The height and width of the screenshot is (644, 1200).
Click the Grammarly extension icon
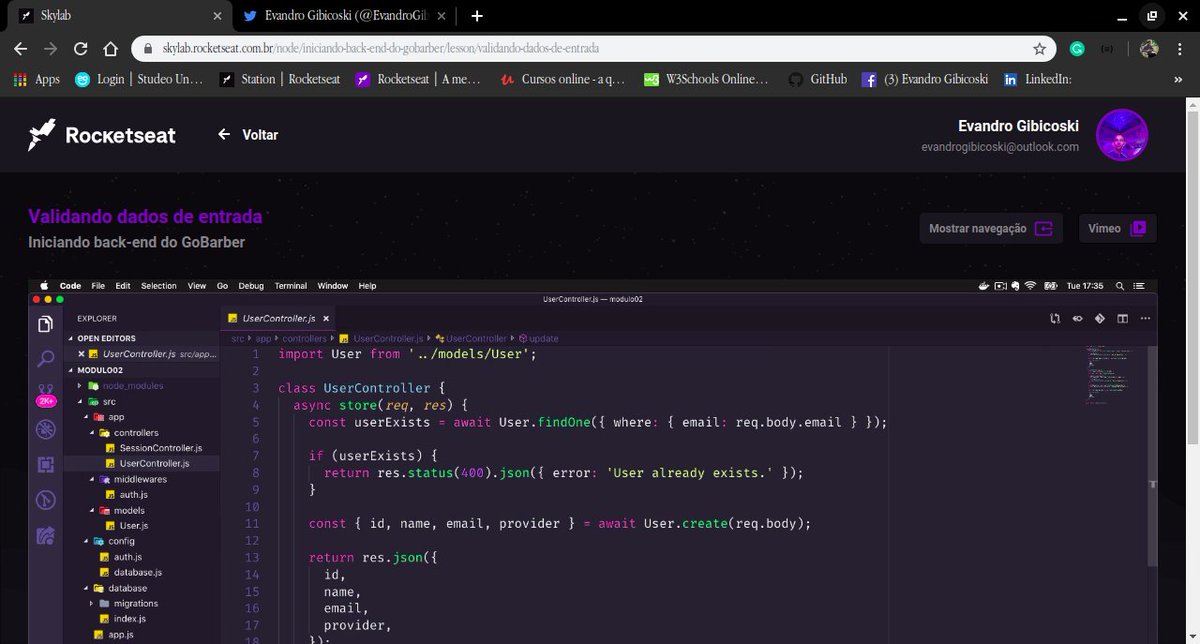[x=1077, y=48]
